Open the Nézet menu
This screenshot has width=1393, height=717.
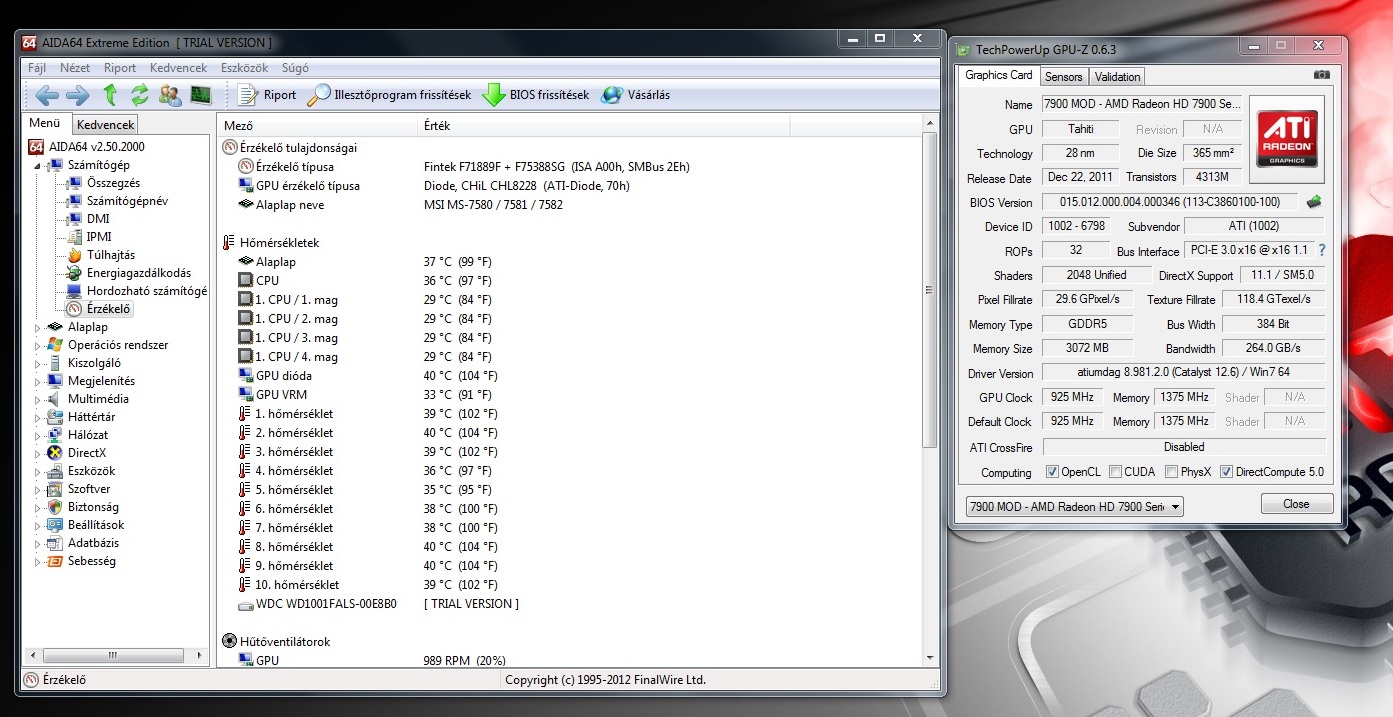(75, 68)
